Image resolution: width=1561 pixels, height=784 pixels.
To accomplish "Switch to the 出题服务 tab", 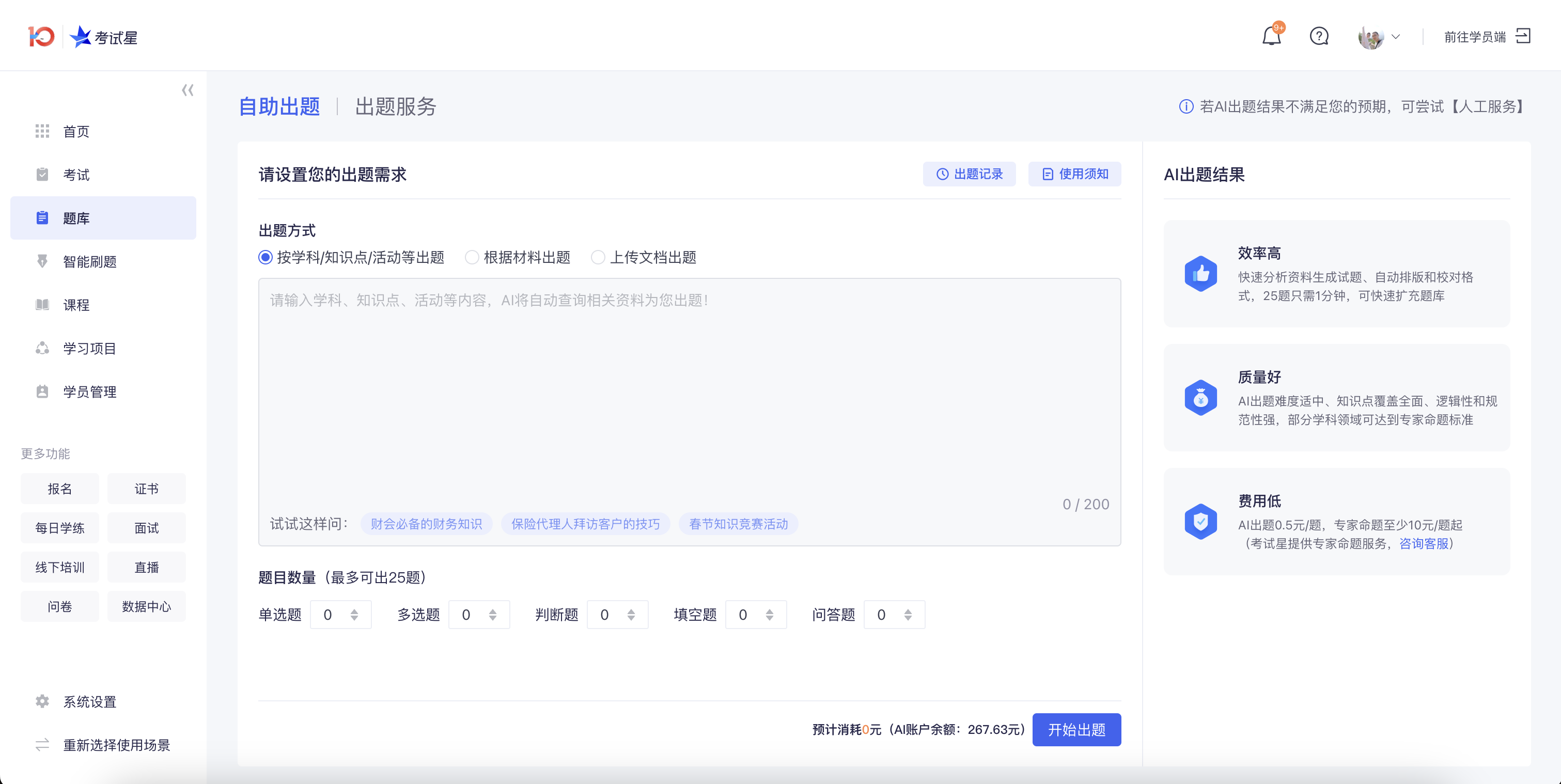I will tap(395, 106).
